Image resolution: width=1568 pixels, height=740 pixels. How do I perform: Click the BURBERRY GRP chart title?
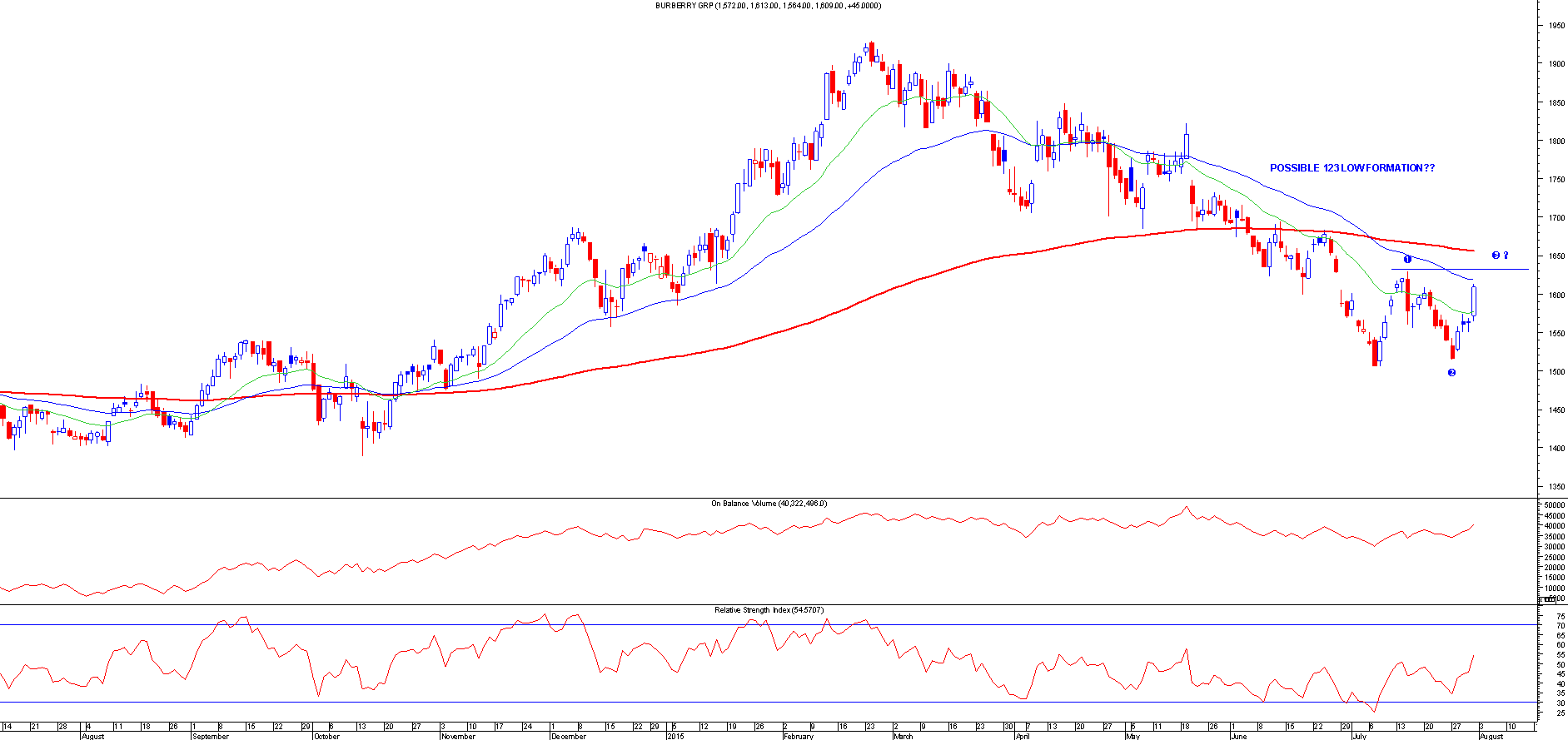(768, 6)
